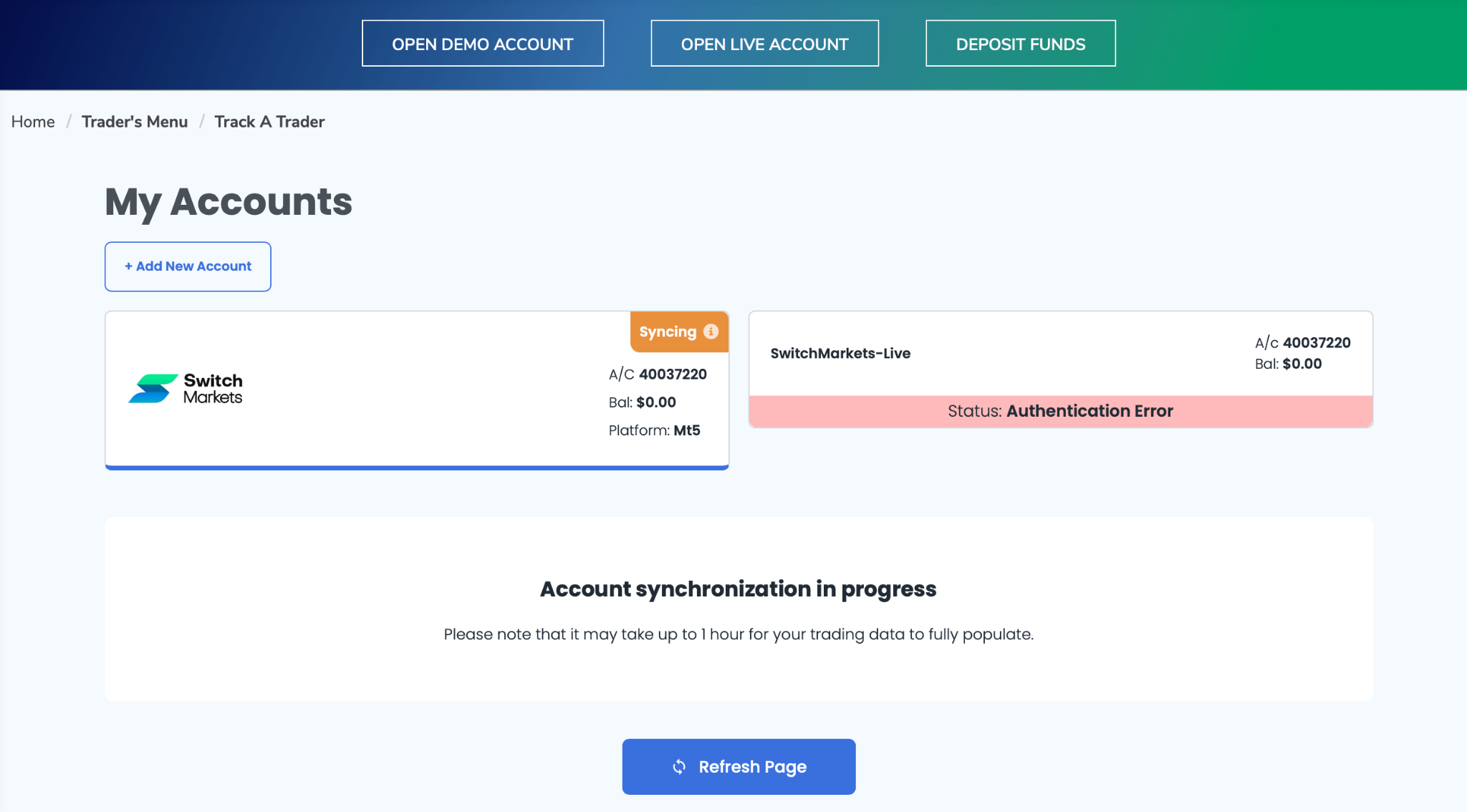
Task: Click the Switch Markets logo
Action: point(186,389)
